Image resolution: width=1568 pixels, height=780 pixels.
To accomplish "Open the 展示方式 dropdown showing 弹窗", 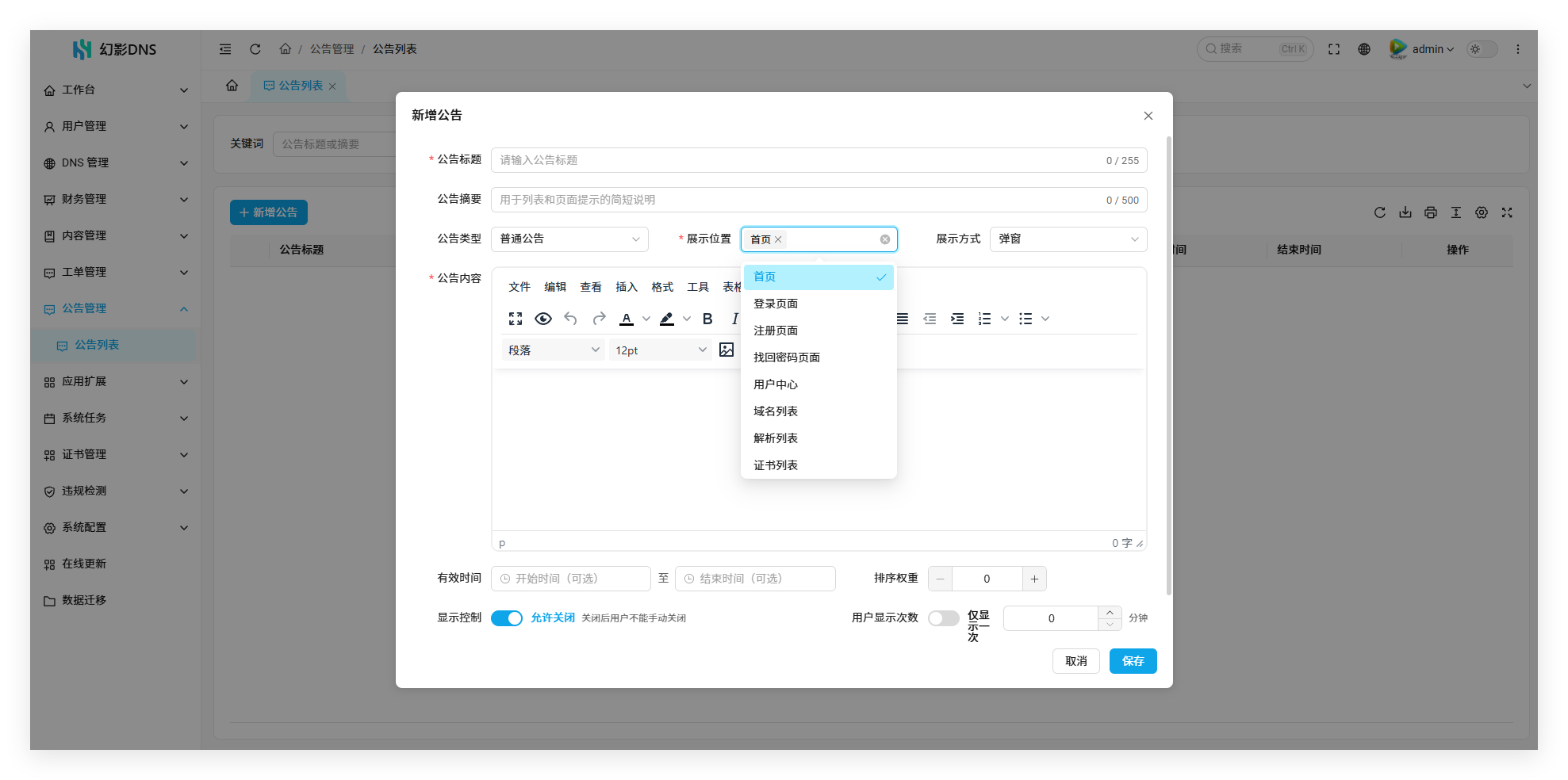I will [1068, 239].
